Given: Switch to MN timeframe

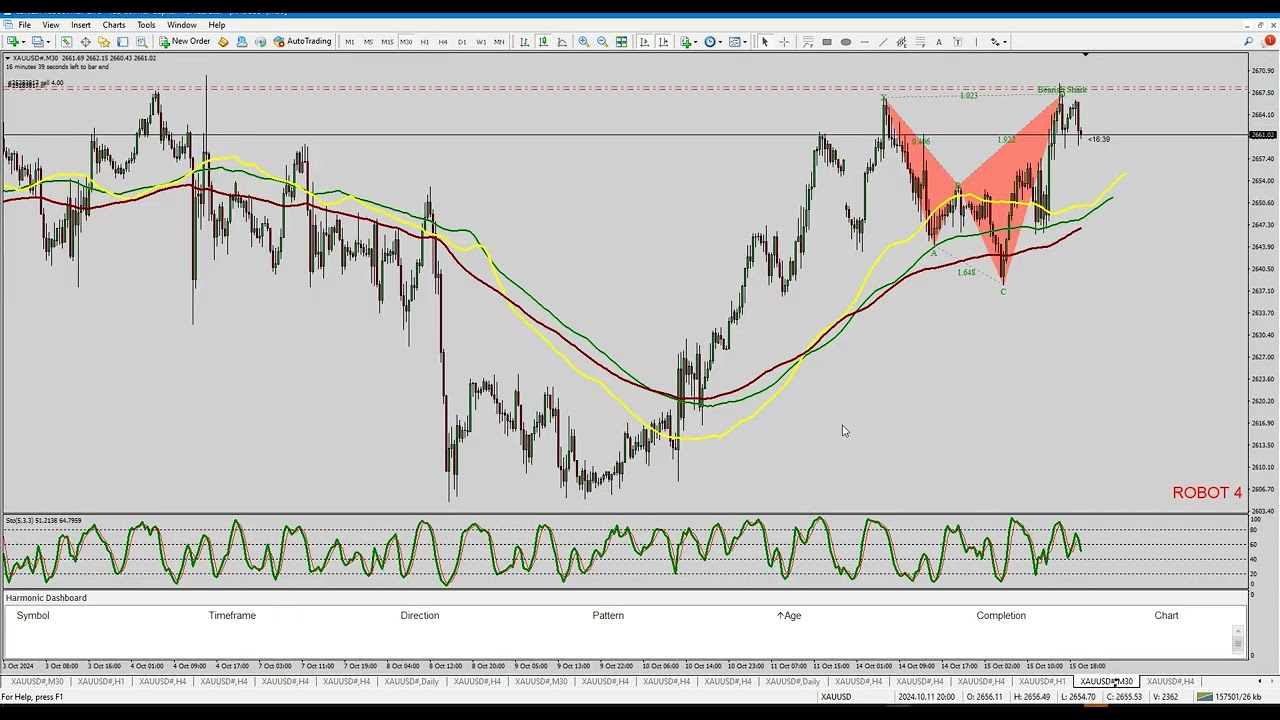Looking at the screenshot, I should pyautogui.click(x=499, y=42).
